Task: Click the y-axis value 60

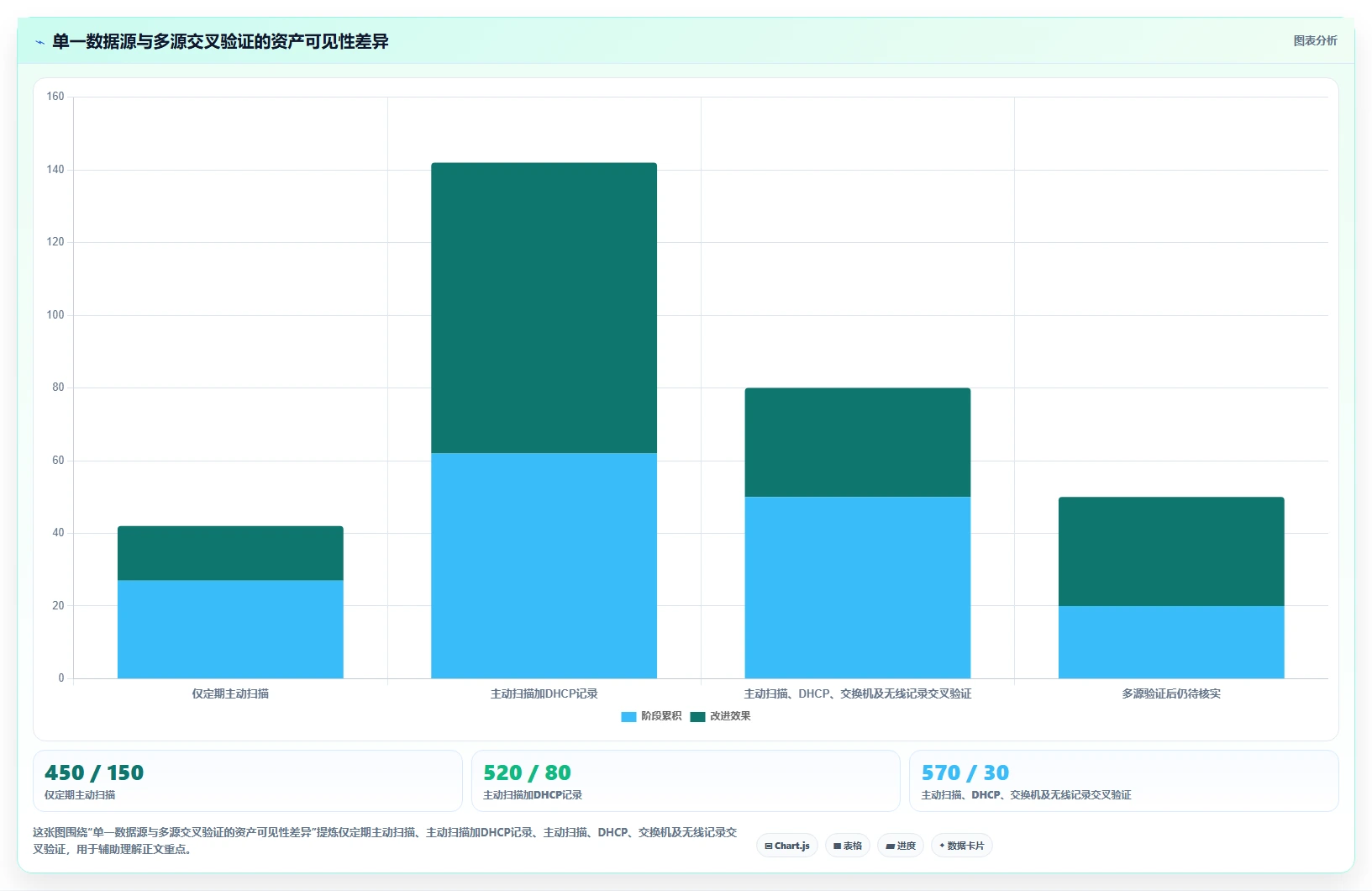Action: [58, 461]
